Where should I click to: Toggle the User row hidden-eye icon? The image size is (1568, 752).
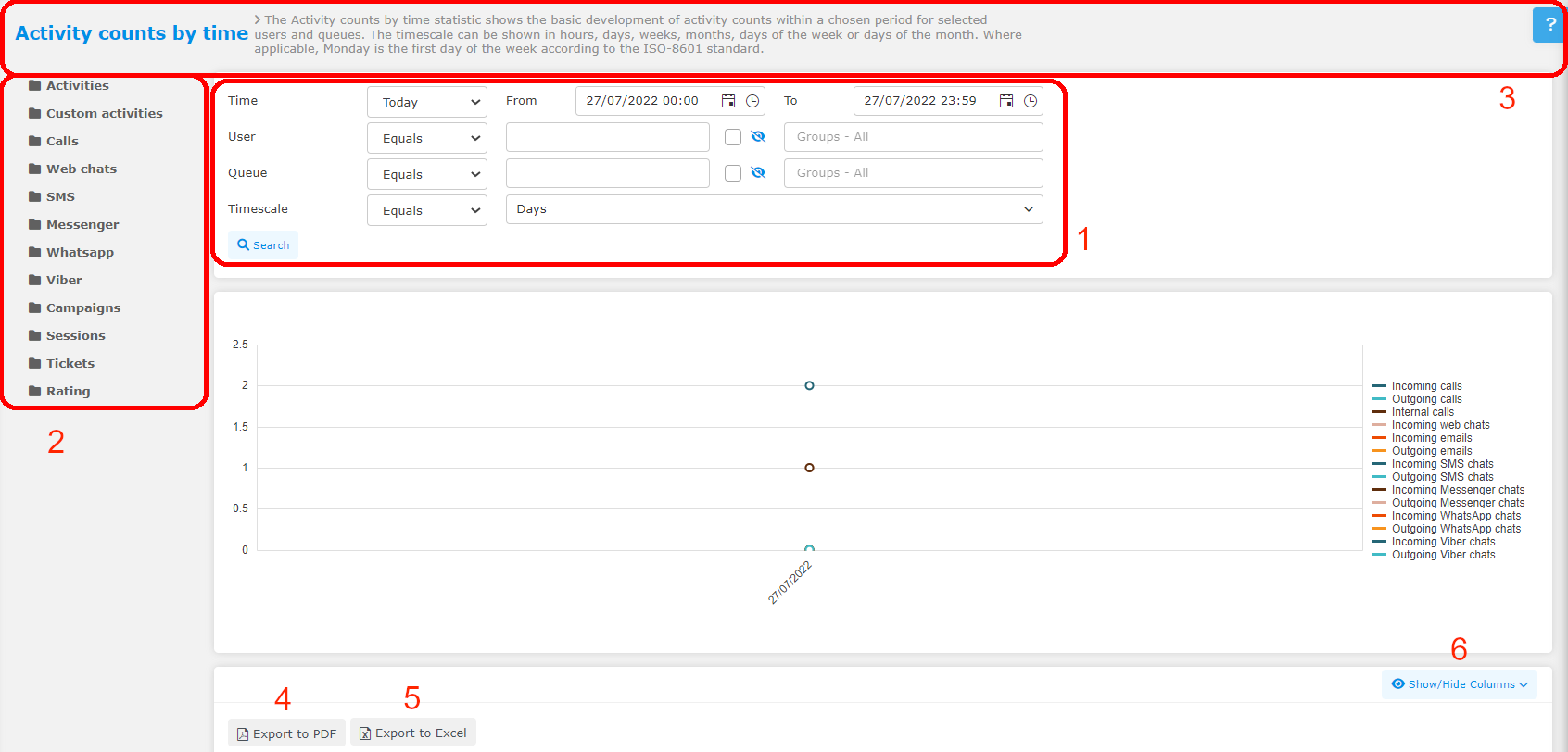[x=758, y=137]
